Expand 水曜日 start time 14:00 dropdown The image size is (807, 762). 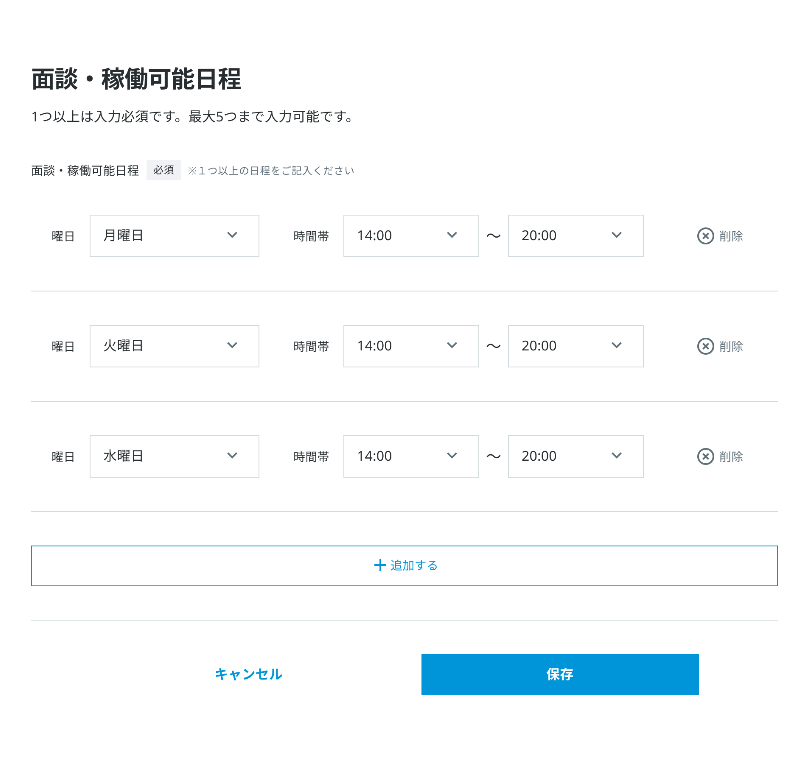pyautogui.click(x=410, y=456)
